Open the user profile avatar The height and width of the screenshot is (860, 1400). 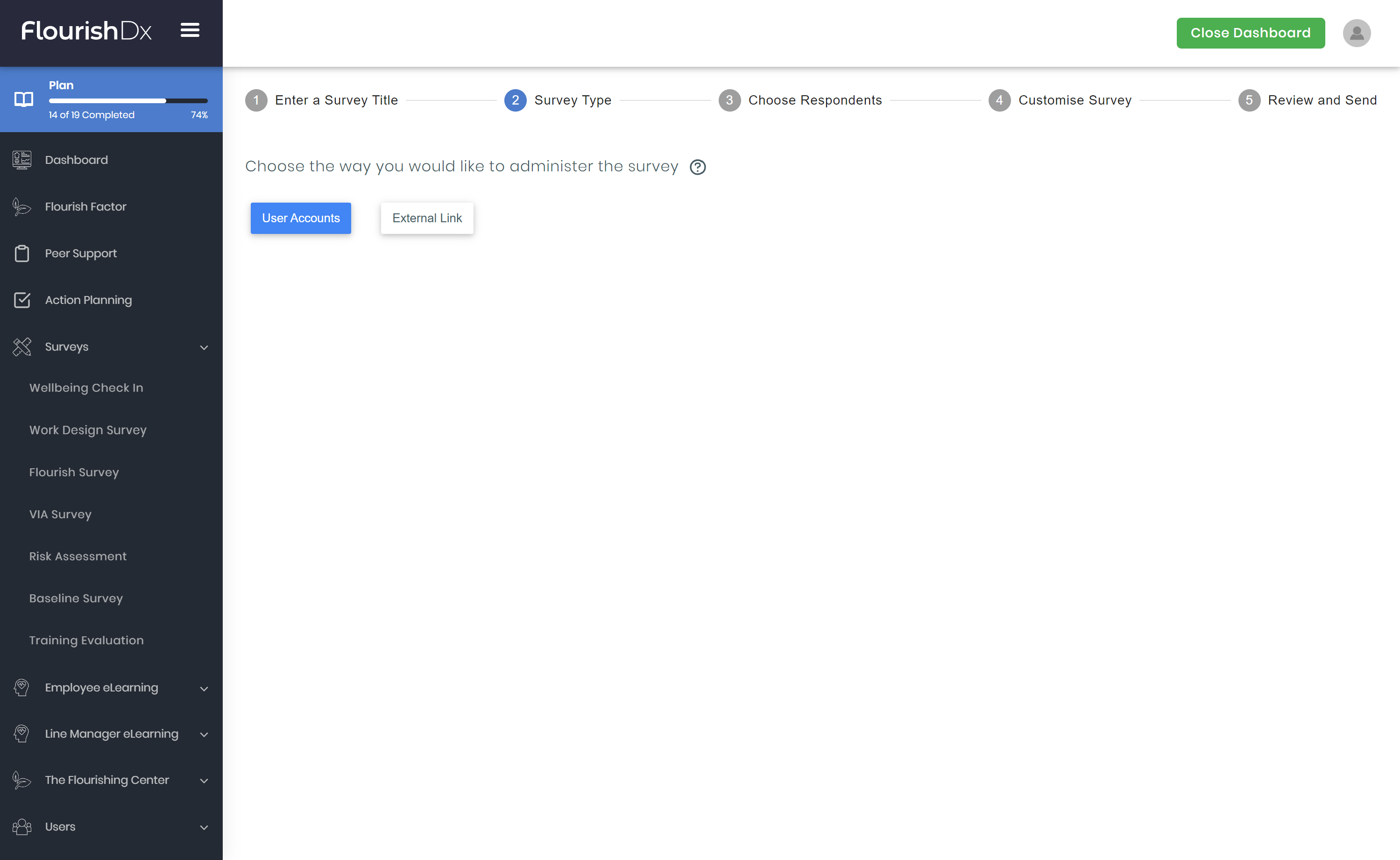(x=1356, y=33)
